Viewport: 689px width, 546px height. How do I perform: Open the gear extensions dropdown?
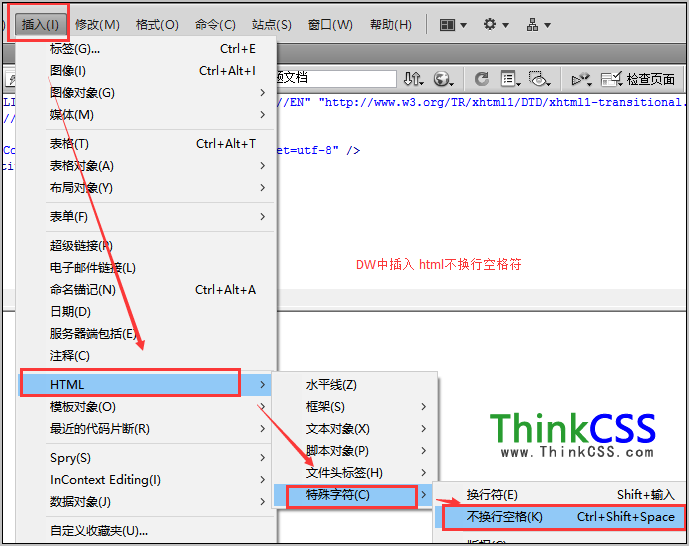click(x=496, y=25)
